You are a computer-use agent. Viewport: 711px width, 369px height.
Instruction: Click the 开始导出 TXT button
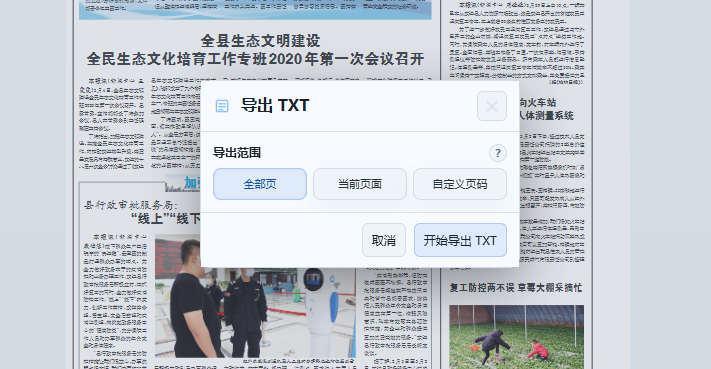click(x=460, y=240)
